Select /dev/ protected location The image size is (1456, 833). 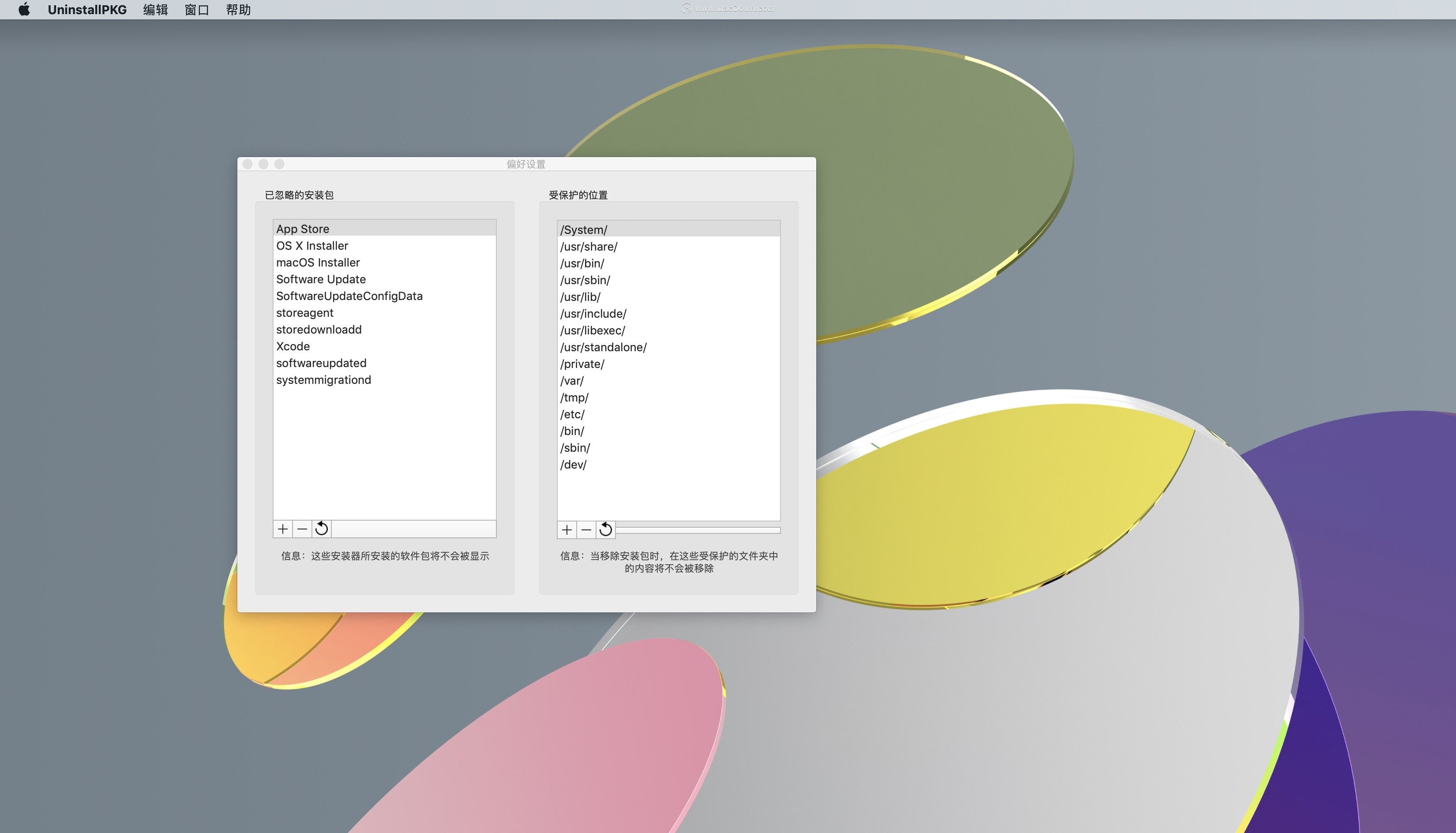[x=669, y=465]
